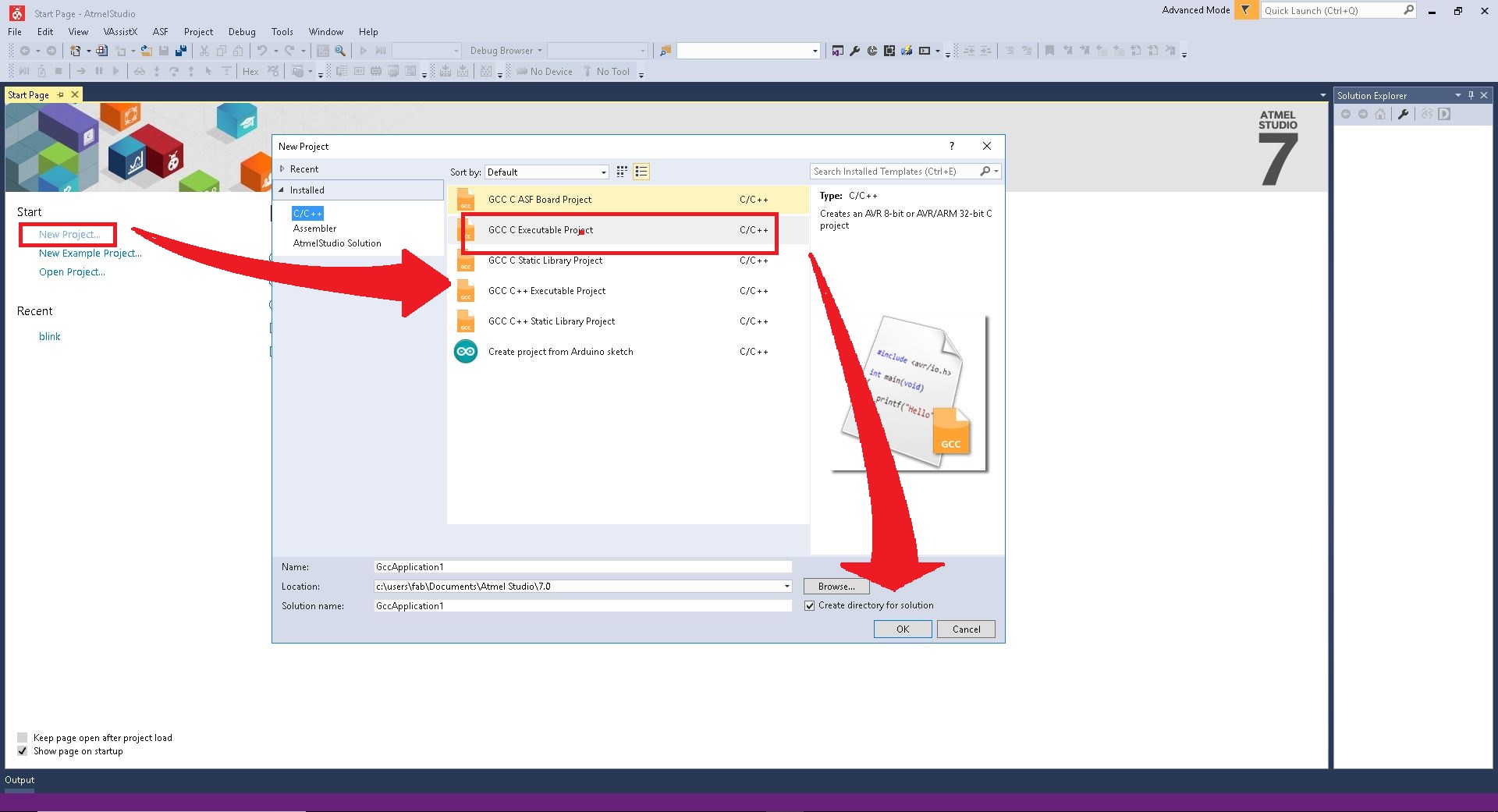This screenshot has width=1498, height=812.
Task: Click OK in New Project dialog
Action: 903,629
